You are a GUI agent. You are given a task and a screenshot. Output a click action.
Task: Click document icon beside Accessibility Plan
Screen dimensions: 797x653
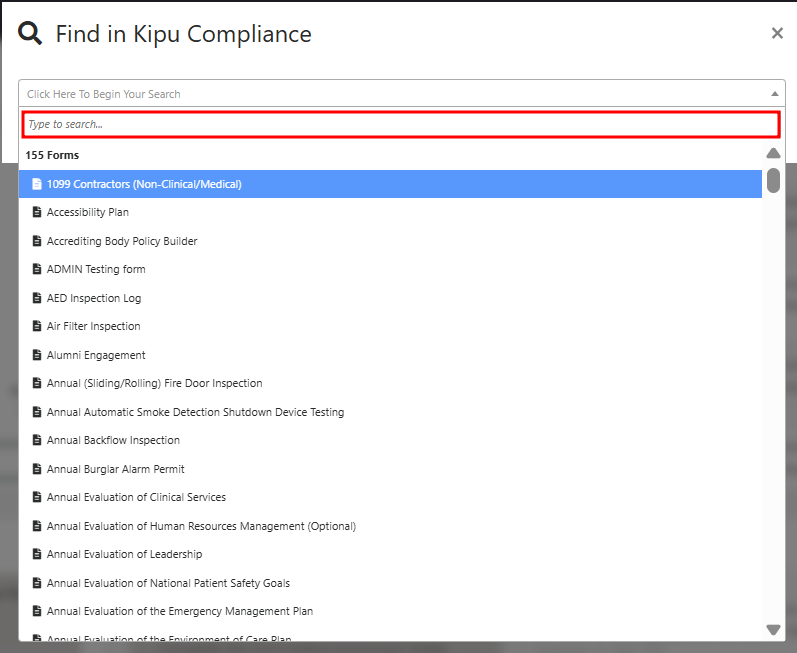click(37, 212)
